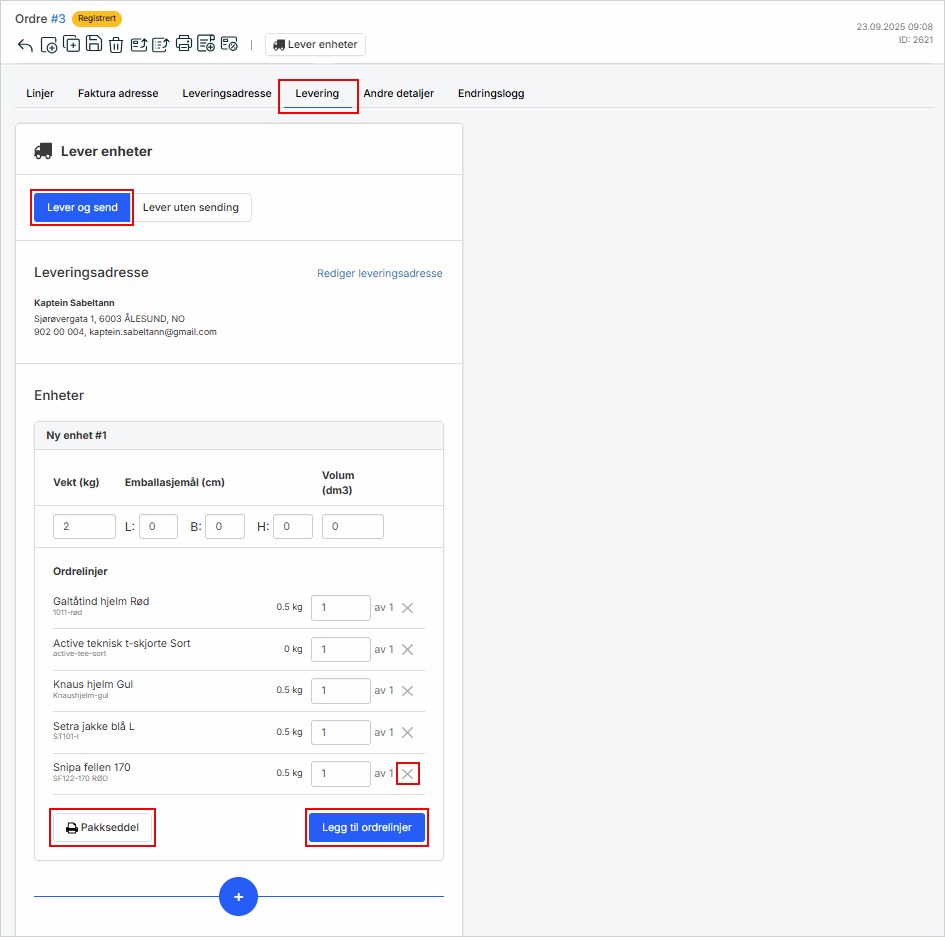Click Legg til ordrelinjer button

click(366, 828)
